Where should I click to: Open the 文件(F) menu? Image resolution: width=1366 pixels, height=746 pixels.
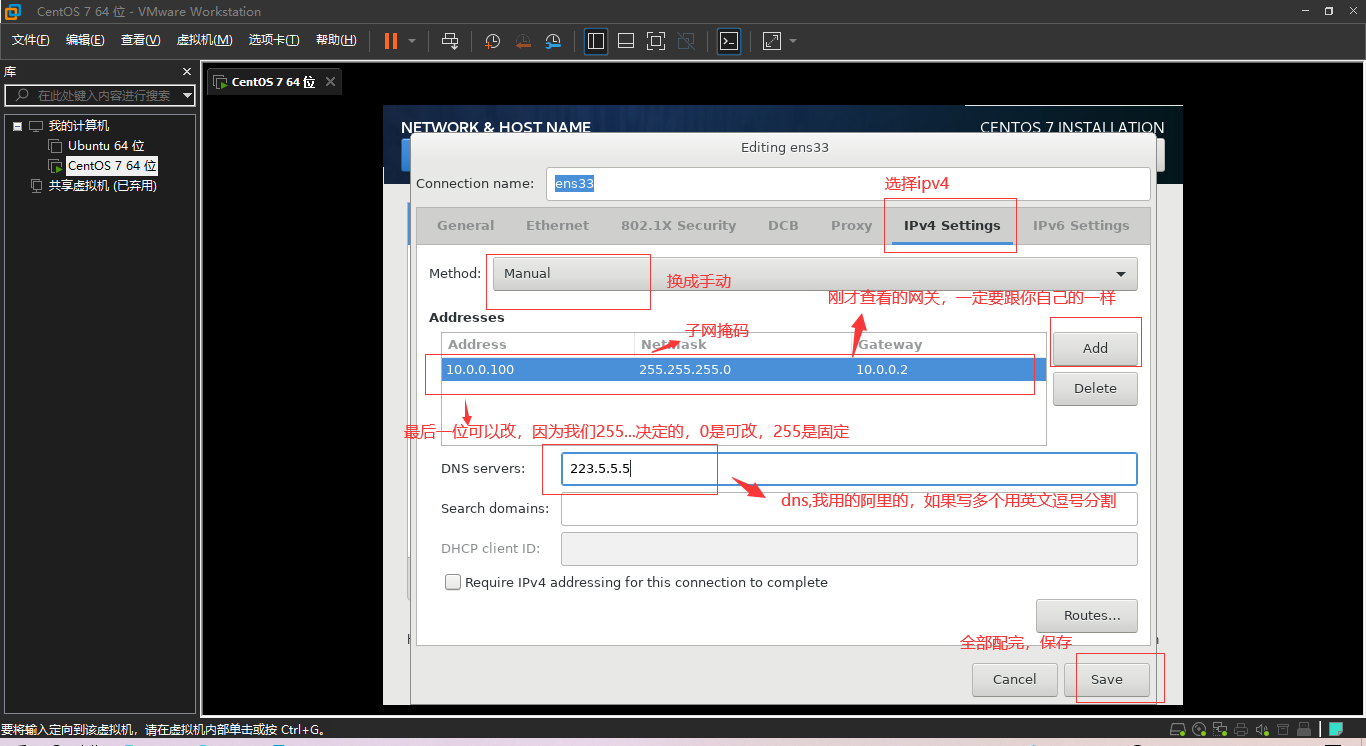click(x=31, y=40)
